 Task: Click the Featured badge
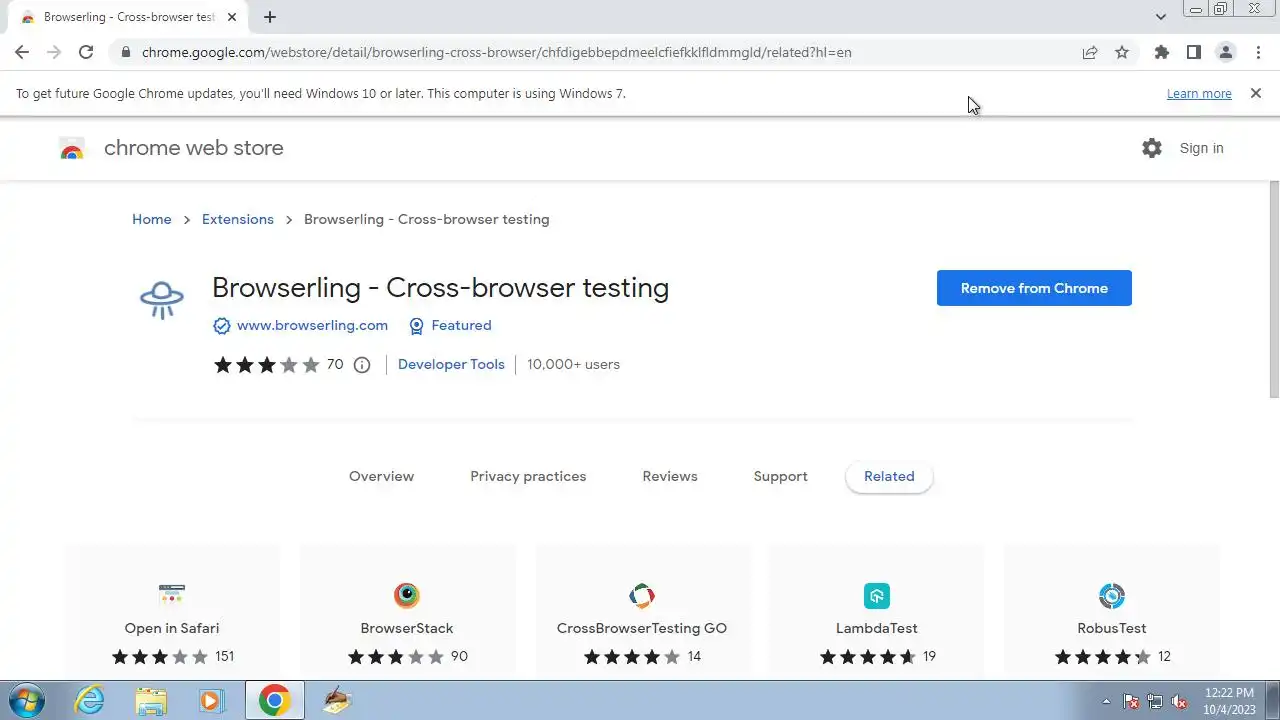(x=451, y=325)
